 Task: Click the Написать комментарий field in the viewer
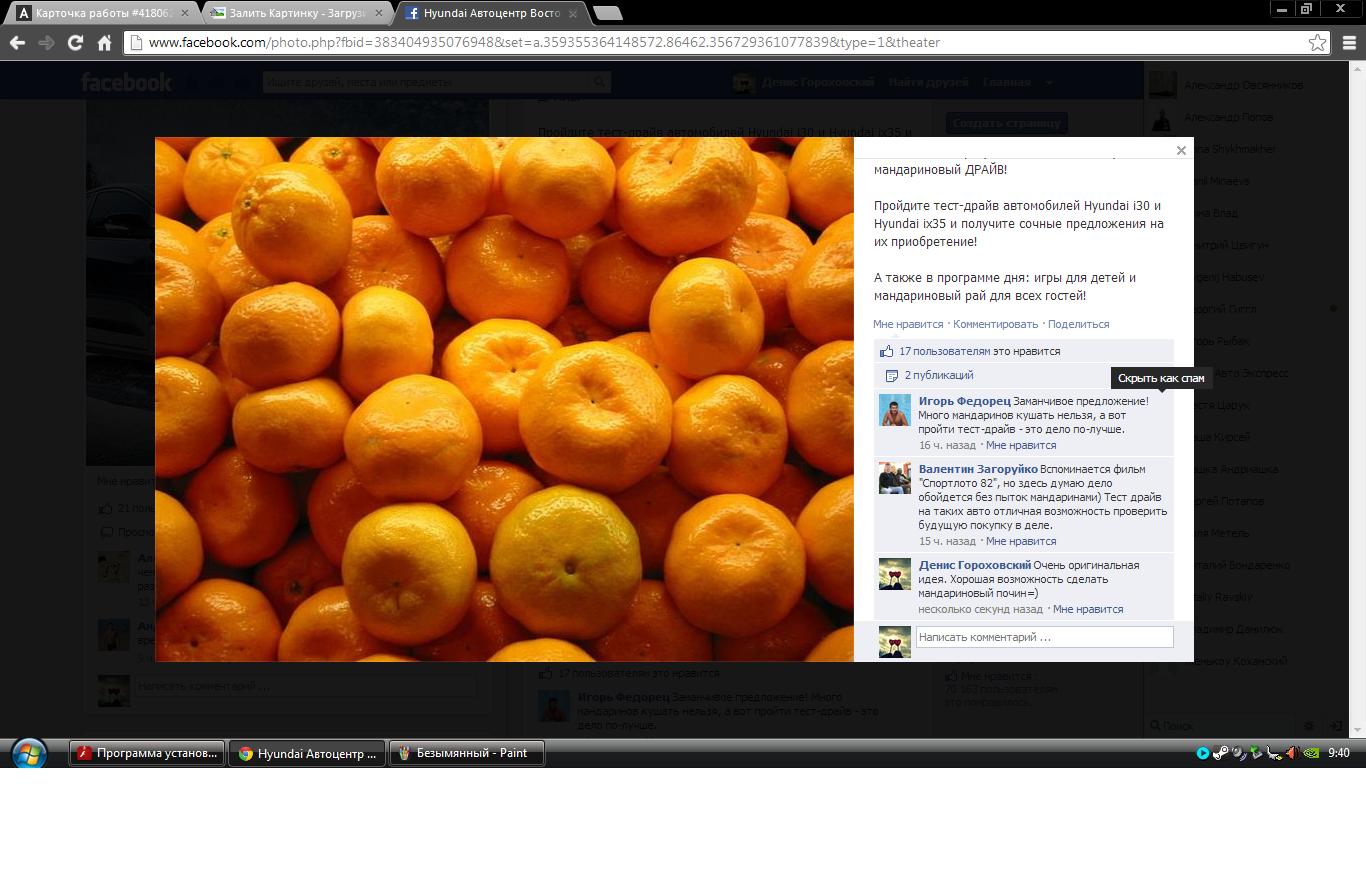click(1044, 637)
